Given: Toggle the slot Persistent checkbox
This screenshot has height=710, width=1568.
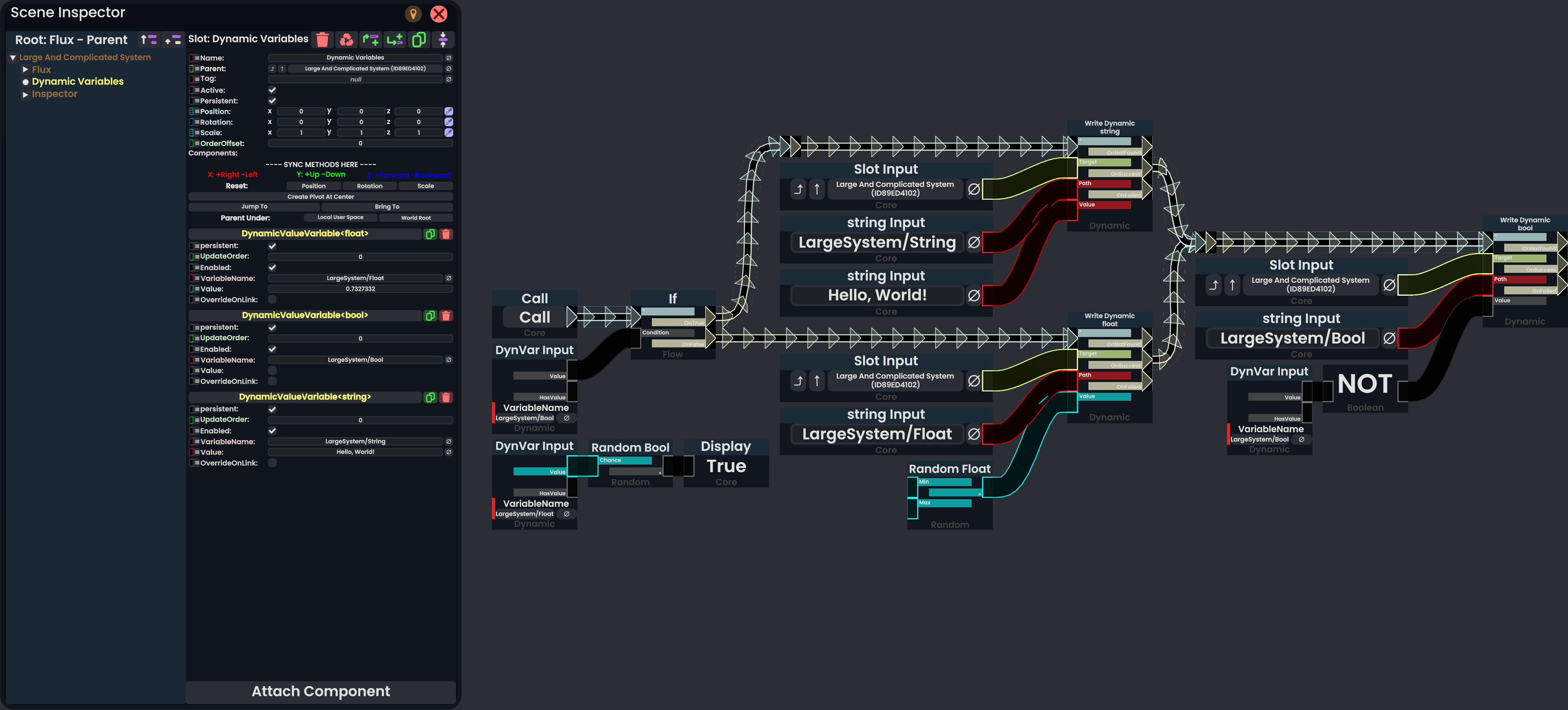Looking at the screenshot, I should point(272,101).
